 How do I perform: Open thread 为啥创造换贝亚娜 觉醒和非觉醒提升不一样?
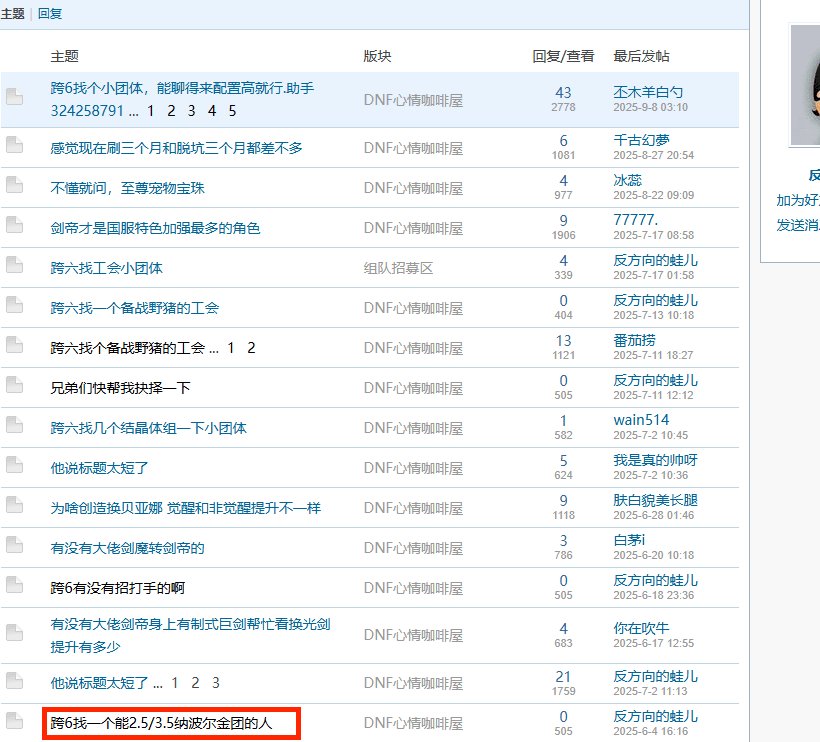tap(185, 508)
